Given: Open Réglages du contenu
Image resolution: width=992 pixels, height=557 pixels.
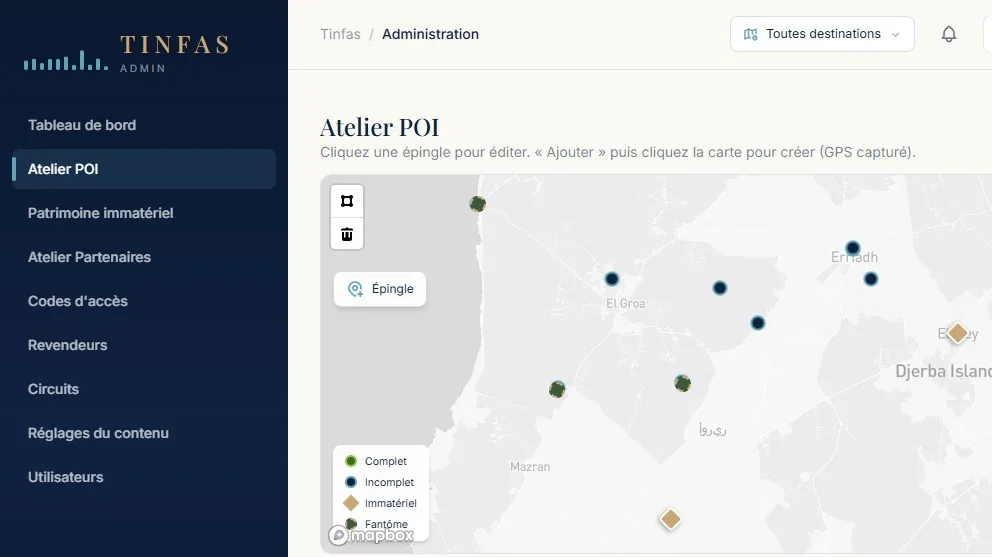Looking at the screenshot, I should tap(144, 433).
